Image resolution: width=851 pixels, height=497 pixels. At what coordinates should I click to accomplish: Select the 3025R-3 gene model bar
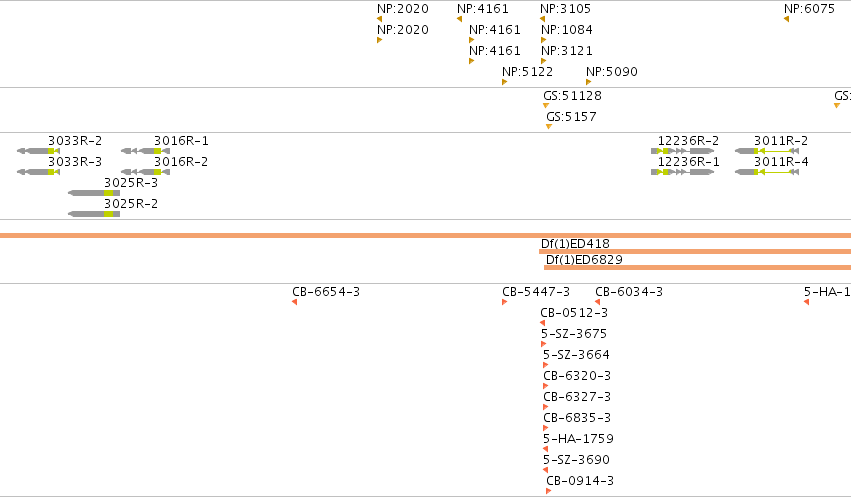[x=94, y=193]
